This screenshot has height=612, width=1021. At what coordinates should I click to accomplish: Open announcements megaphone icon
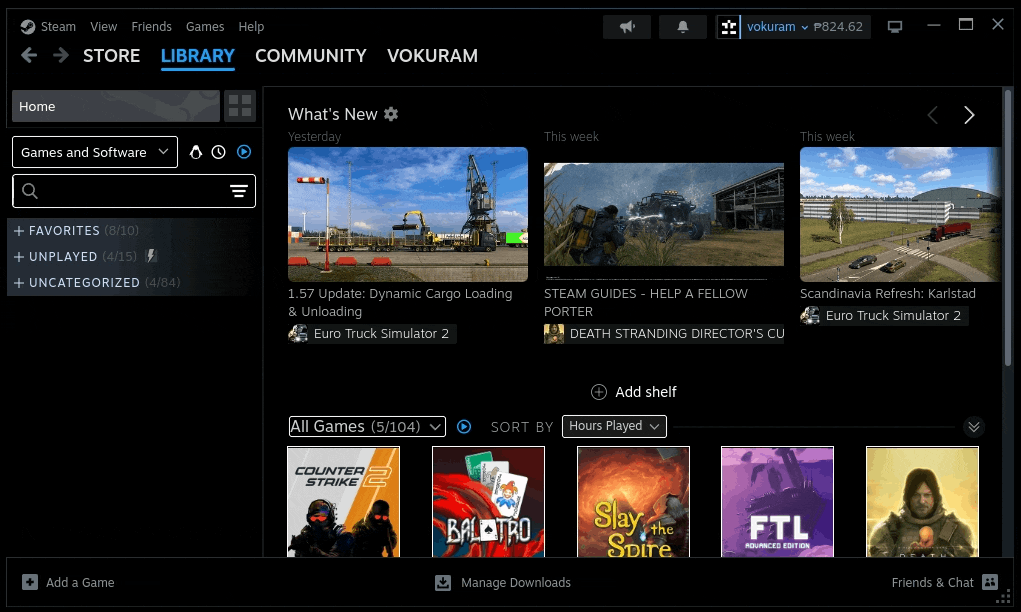[627, 27]
